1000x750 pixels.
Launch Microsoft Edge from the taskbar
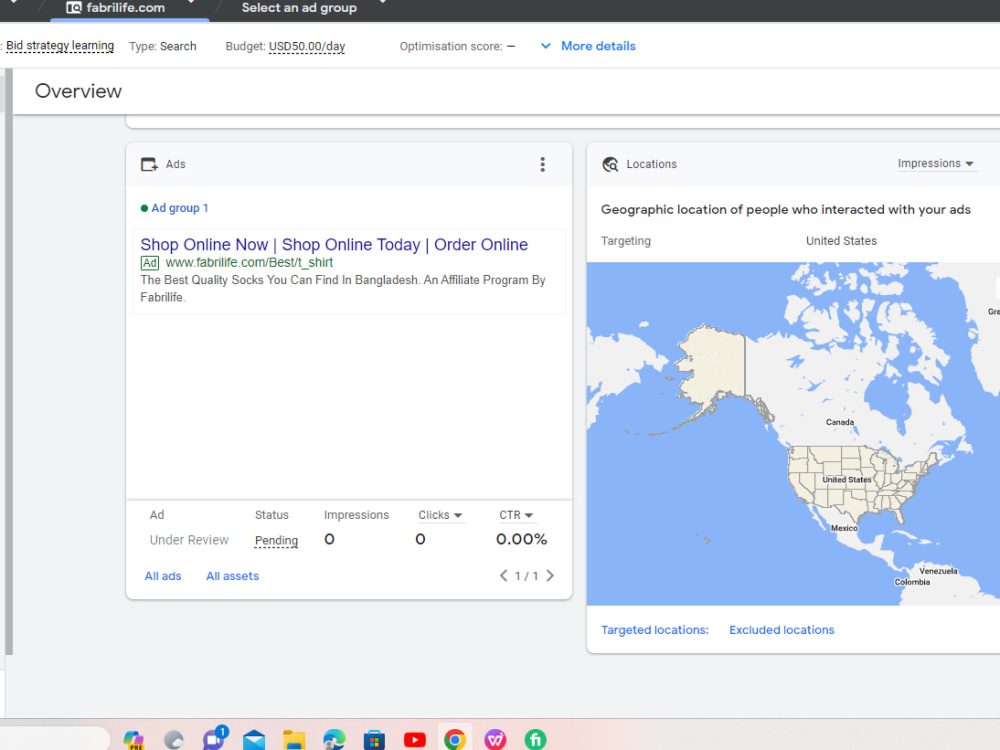pyautogui.click(x=334, y=740)
